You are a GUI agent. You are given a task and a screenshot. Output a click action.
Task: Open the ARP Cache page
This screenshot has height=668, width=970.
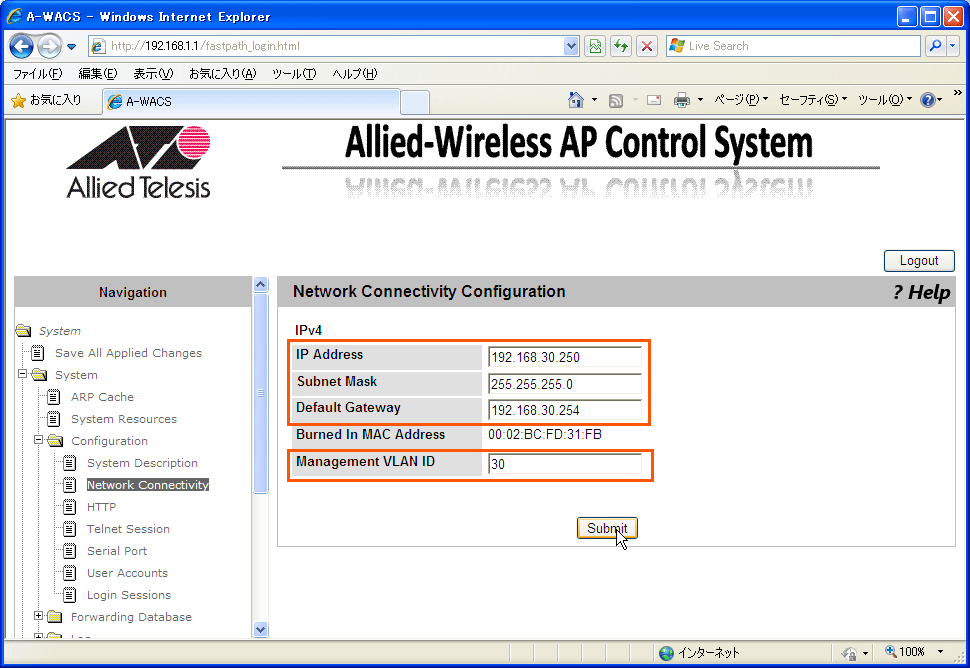click(x=102, y=396)
